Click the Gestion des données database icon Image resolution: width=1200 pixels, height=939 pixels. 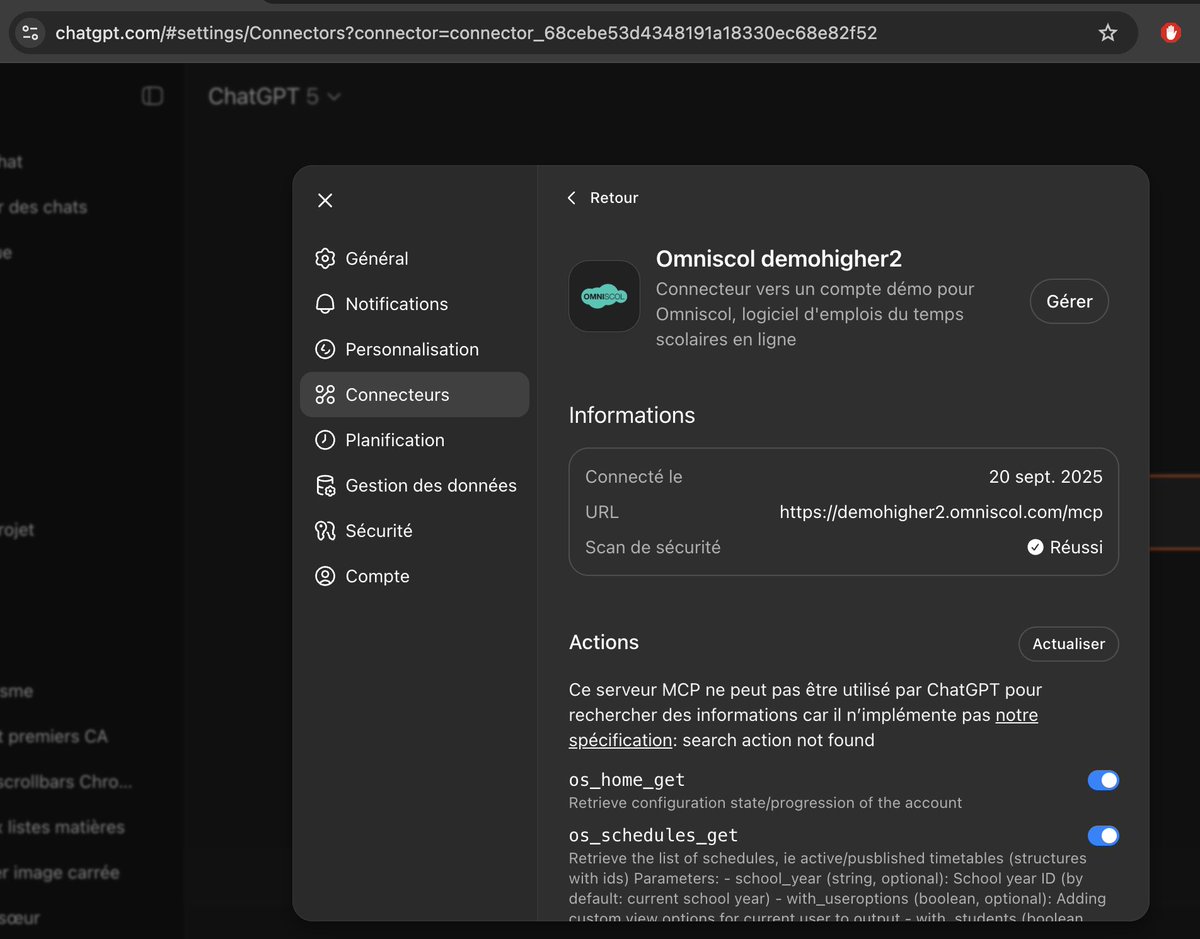coord(325,486)
